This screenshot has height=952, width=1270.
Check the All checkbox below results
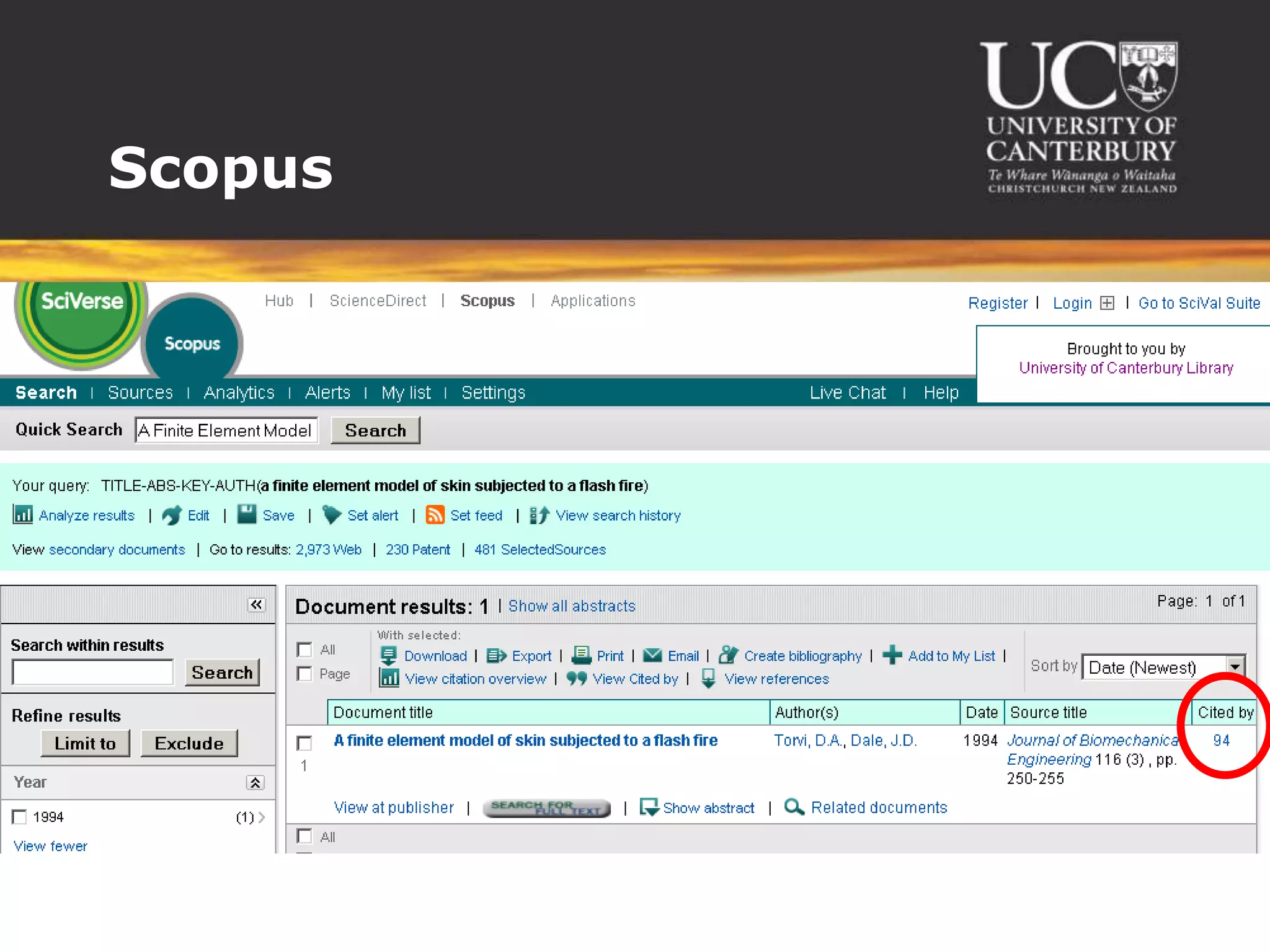[x=304, y=836]
